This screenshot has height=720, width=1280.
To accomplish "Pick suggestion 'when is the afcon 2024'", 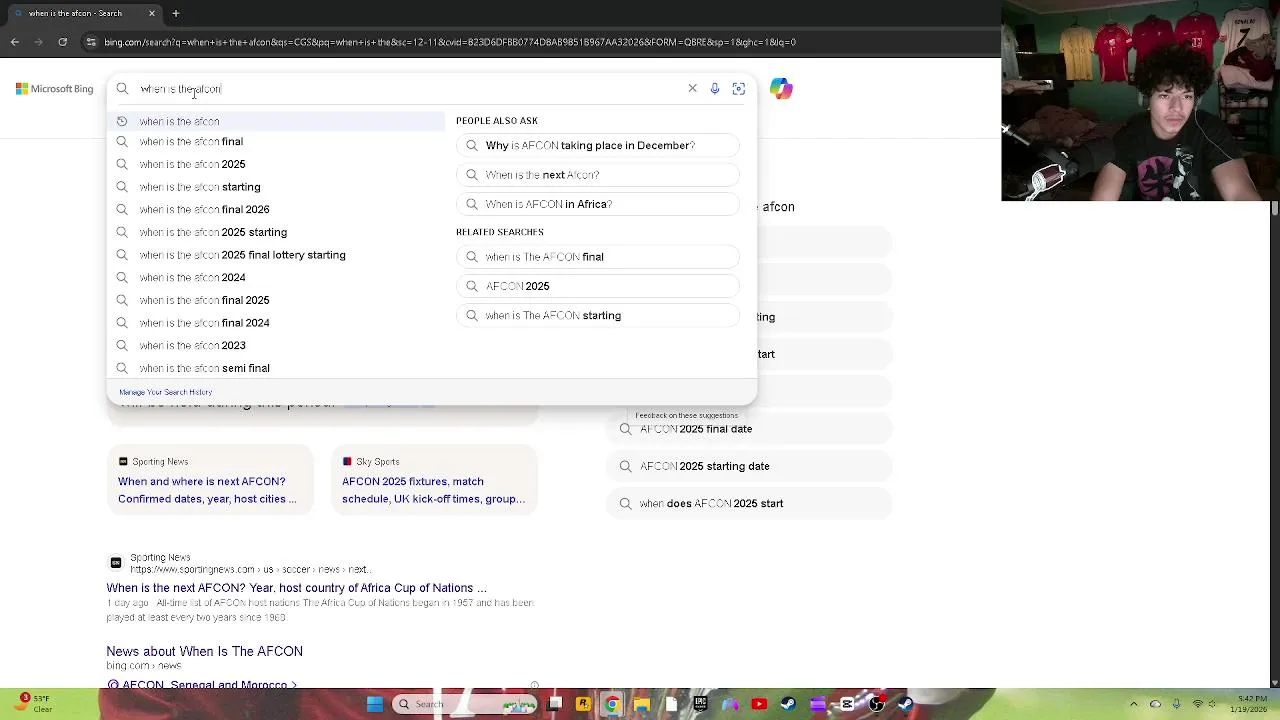I will pyautogui.click(x=276, y=277).
